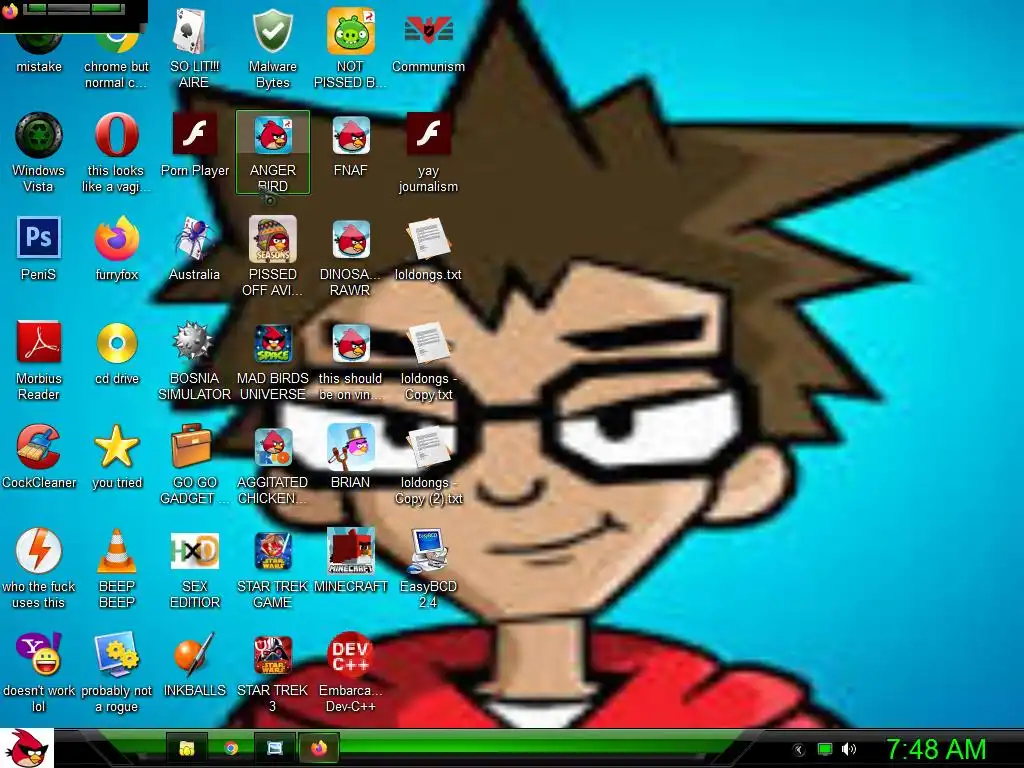The height and width of the screenshot is (768, 1024).
Task: Open the yellow 'cd drive' disc icon
Action: [x=117, y=353]
